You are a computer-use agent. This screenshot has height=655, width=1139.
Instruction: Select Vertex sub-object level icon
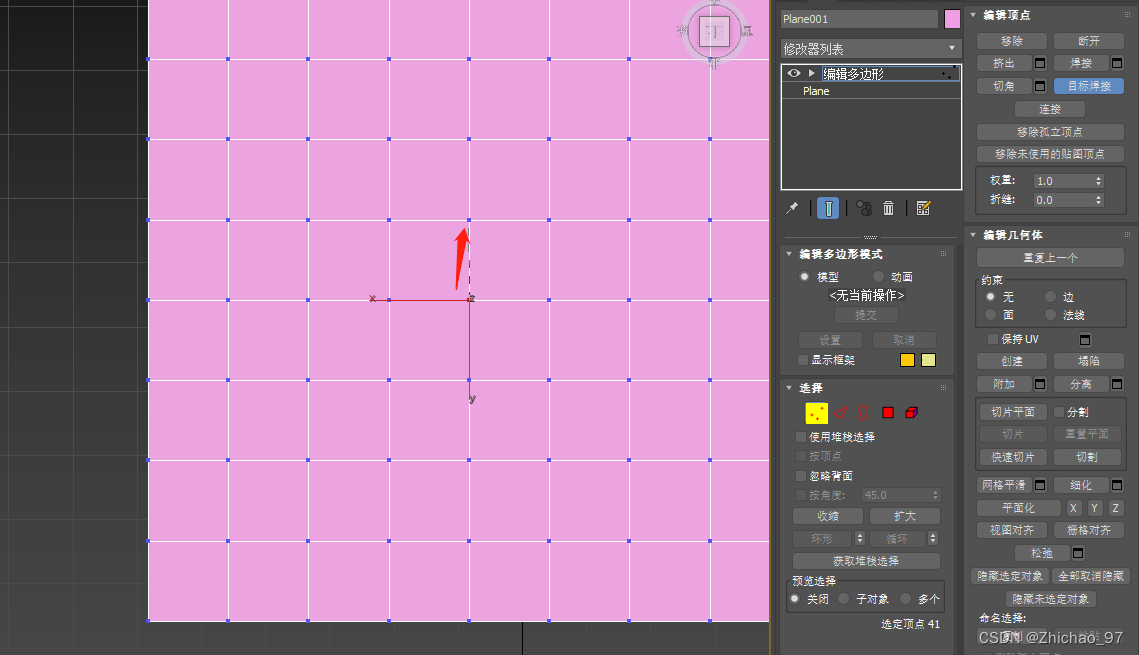coord(816,413)
